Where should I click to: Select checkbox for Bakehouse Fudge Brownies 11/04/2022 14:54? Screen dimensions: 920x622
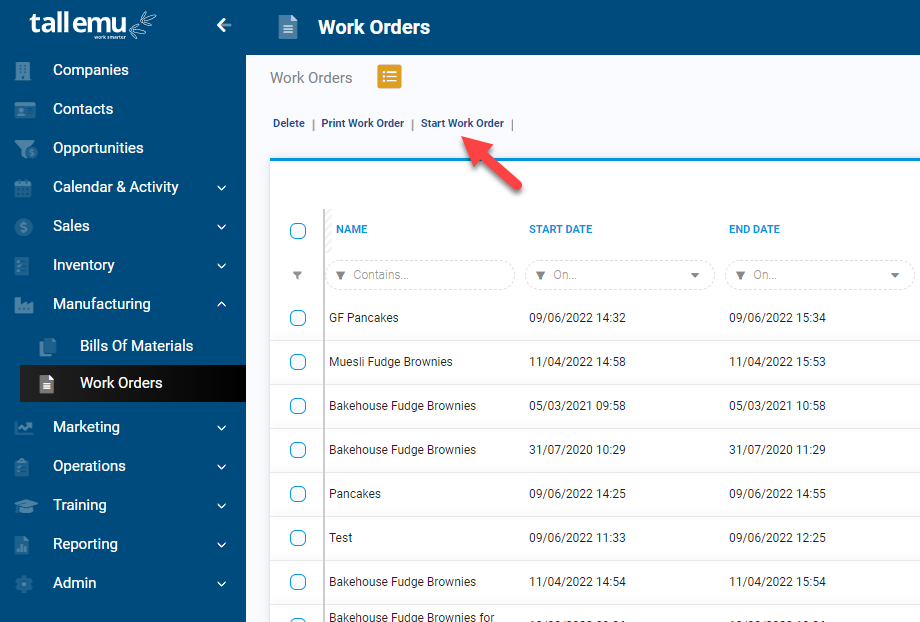[298, 582]
